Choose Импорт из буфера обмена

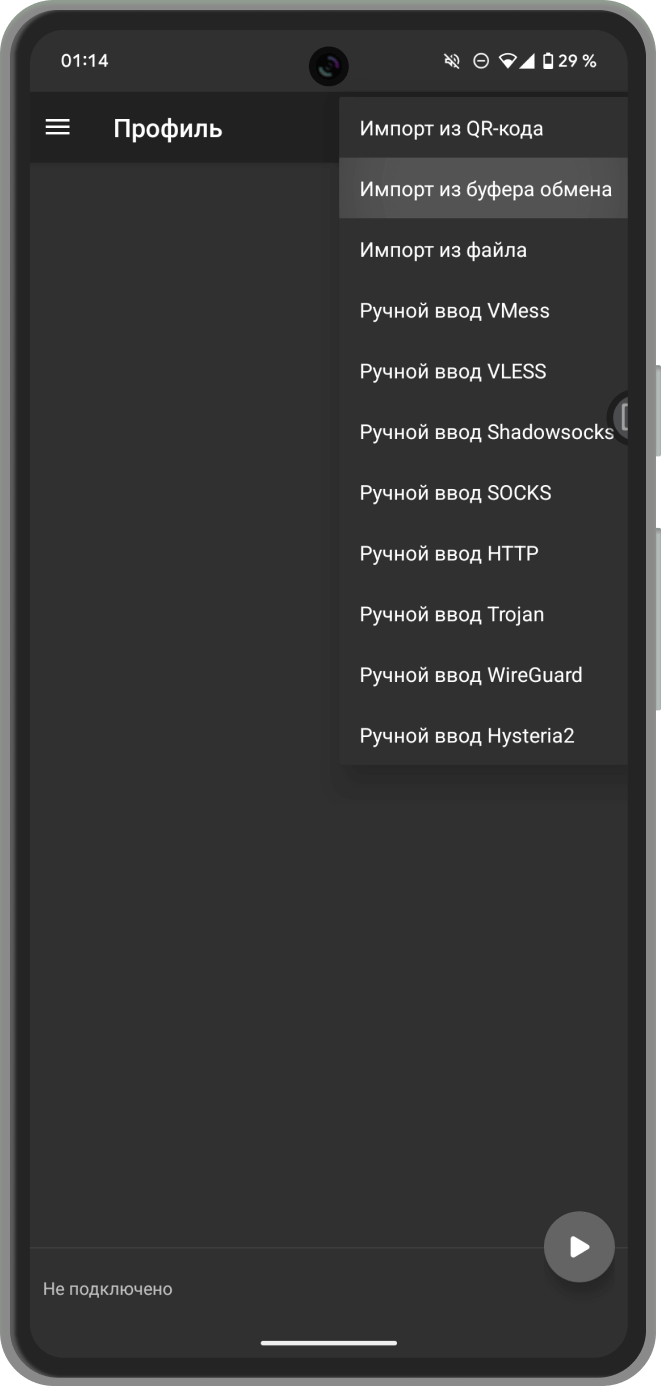[x=483, y=188]
